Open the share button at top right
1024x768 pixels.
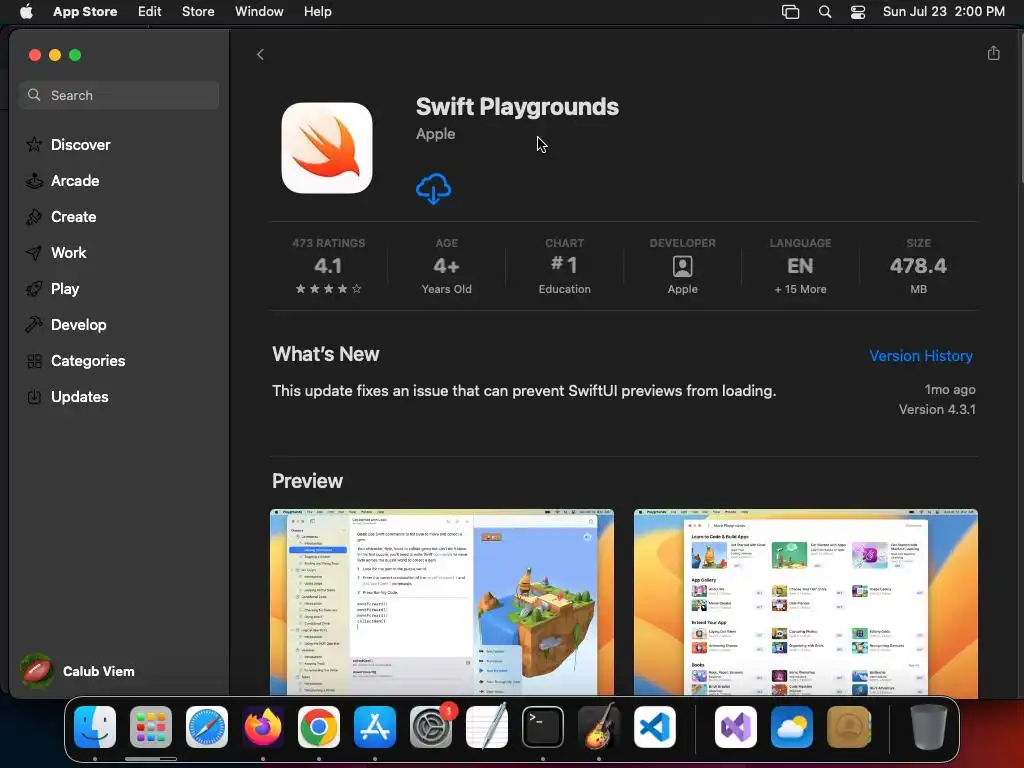pyautogui.click(x=993, y=53)
